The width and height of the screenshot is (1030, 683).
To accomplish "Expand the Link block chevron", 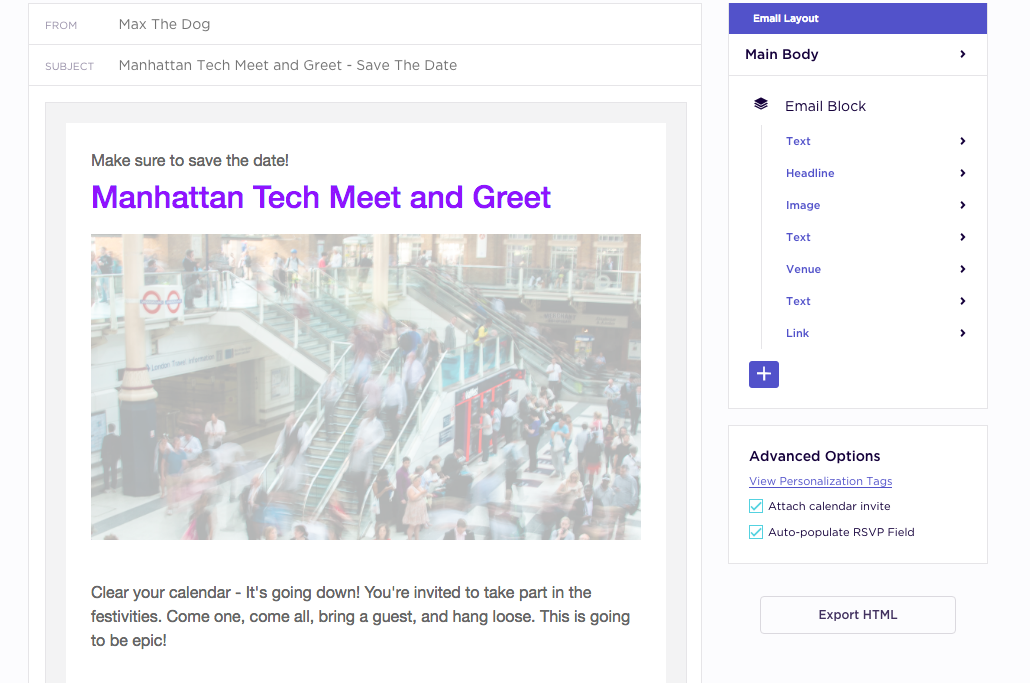I will click(962, 333).
